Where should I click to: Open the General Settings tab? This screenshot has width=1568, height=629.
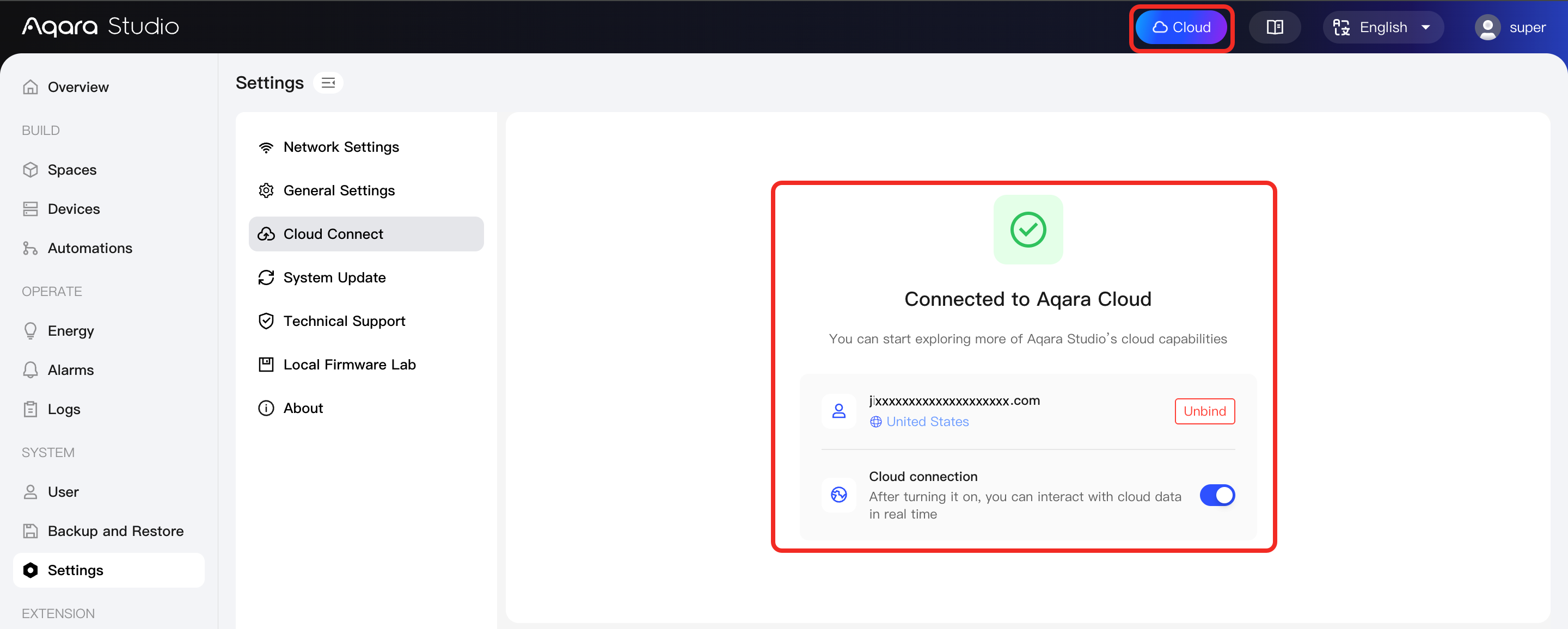[366, 190]
